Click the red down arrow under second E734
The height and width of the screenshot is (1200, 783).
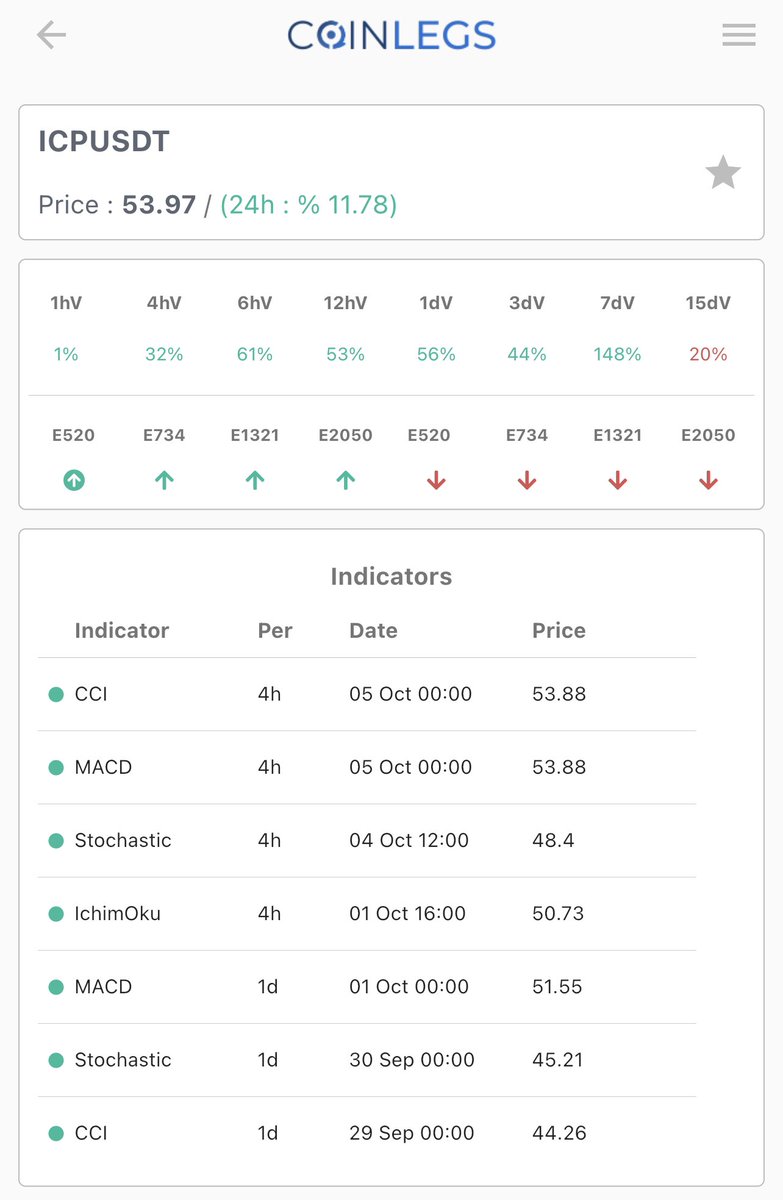(x=527, y=480)
